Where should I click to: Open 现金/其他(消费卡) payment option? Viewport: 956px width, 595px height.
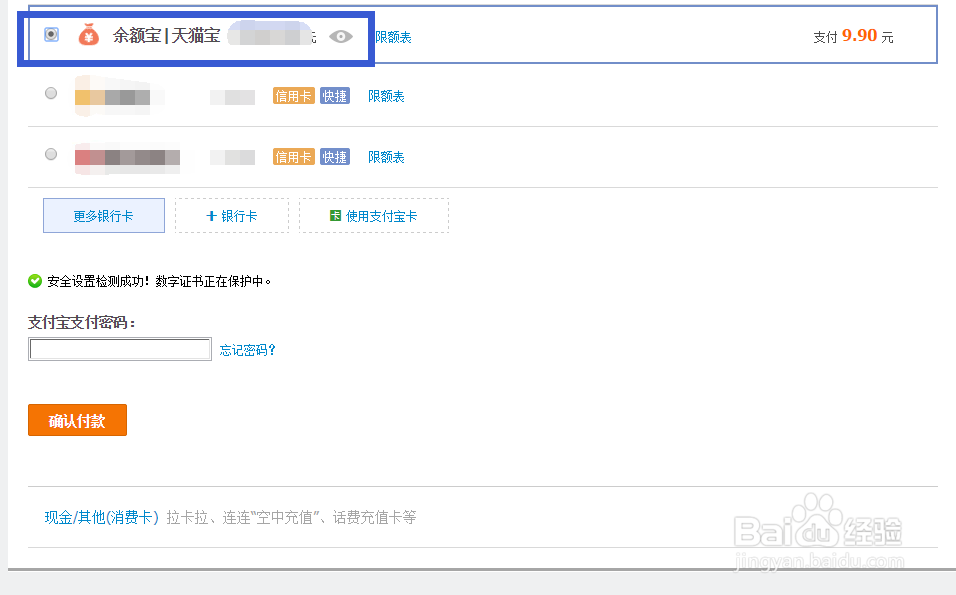pos(101,518)
